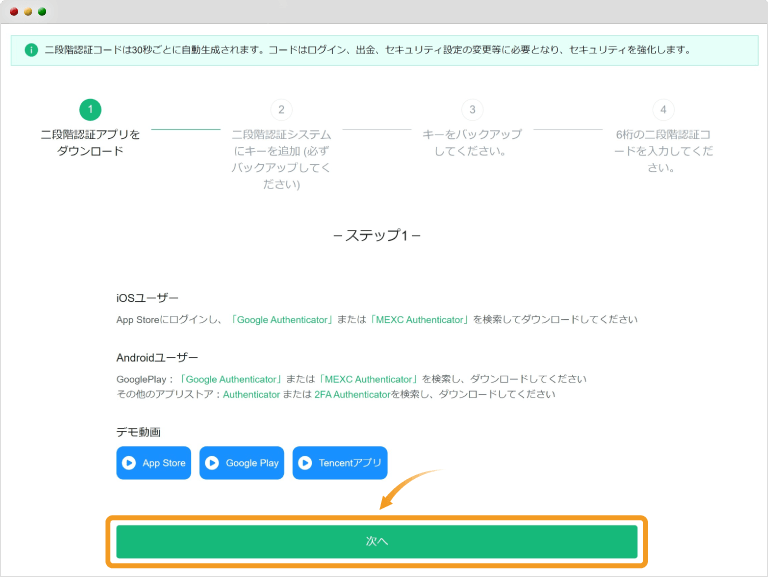Click the ステップ1 heading
This screenshot has width=768, height=577.
(x=377, y=236)
